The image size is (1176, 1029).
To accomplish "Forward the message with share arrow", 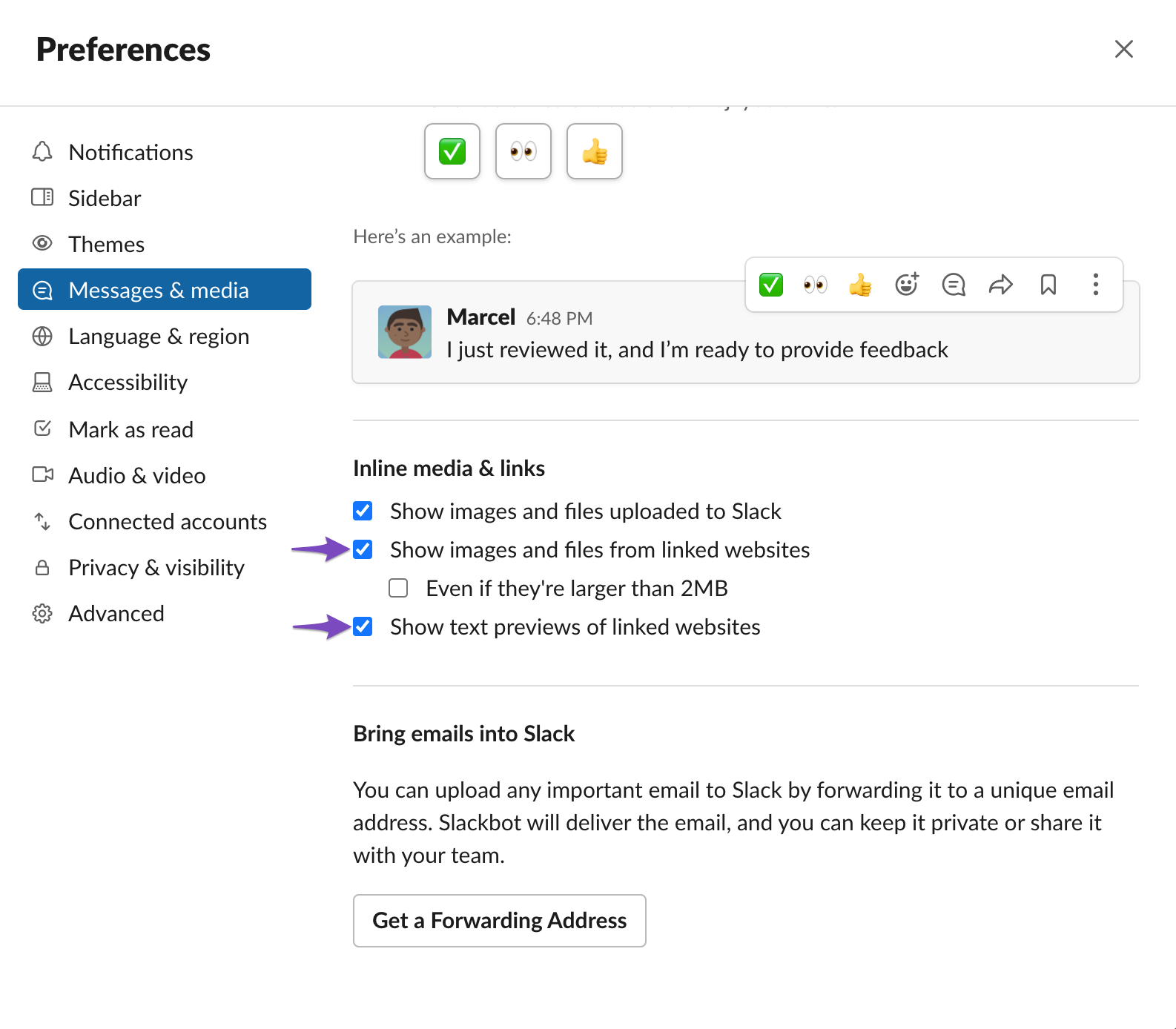I will 1001,285.
